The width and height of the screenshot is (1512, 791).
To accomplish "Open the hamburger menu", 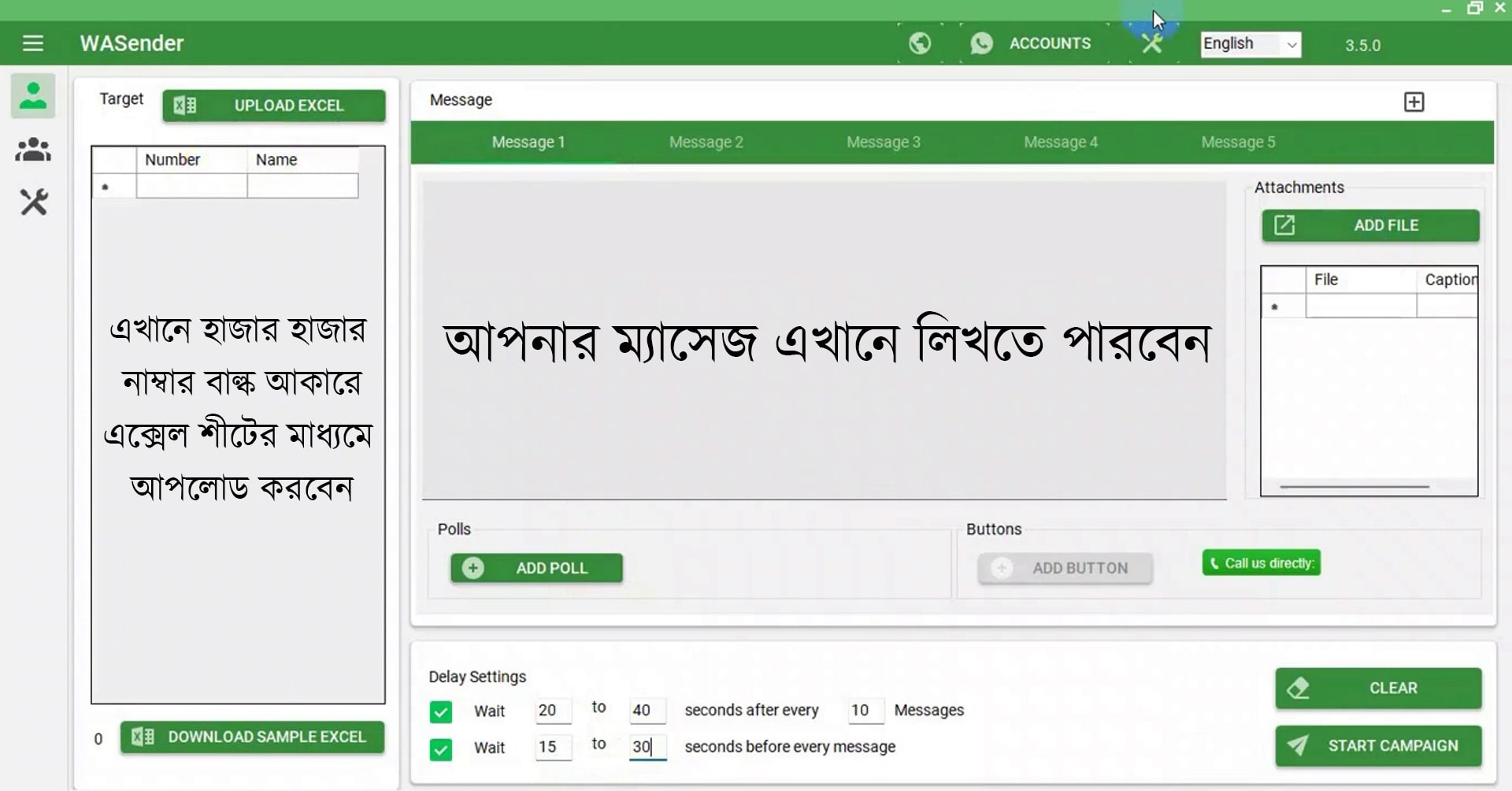I will pos(33,43).
